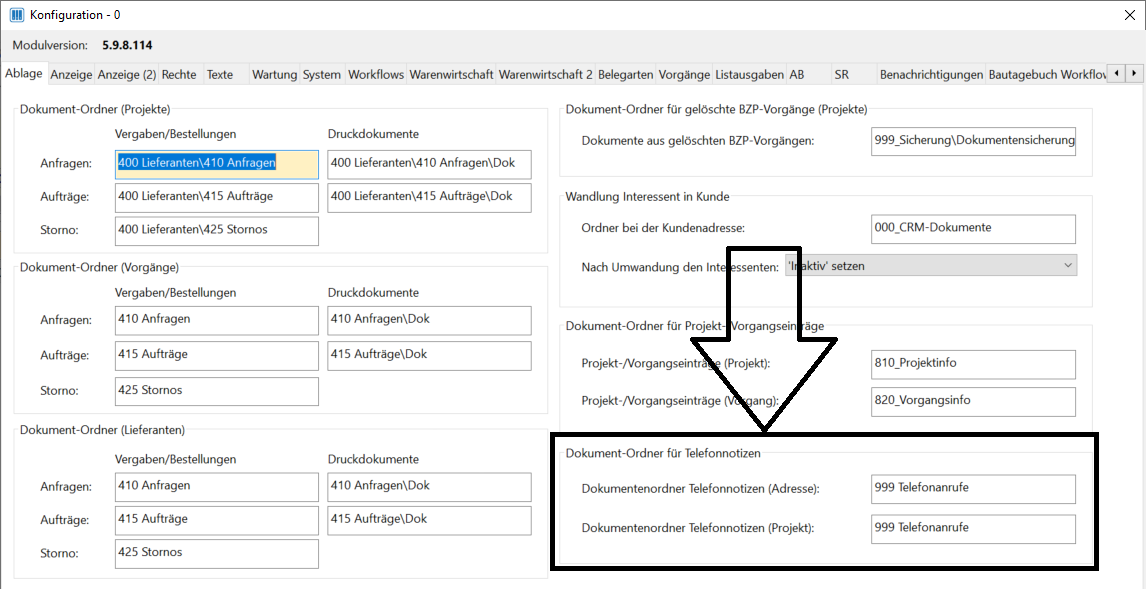1146x589 pixels.
Task: Click the 'Modulversion:' label
Action: click(x=50, y=45)
